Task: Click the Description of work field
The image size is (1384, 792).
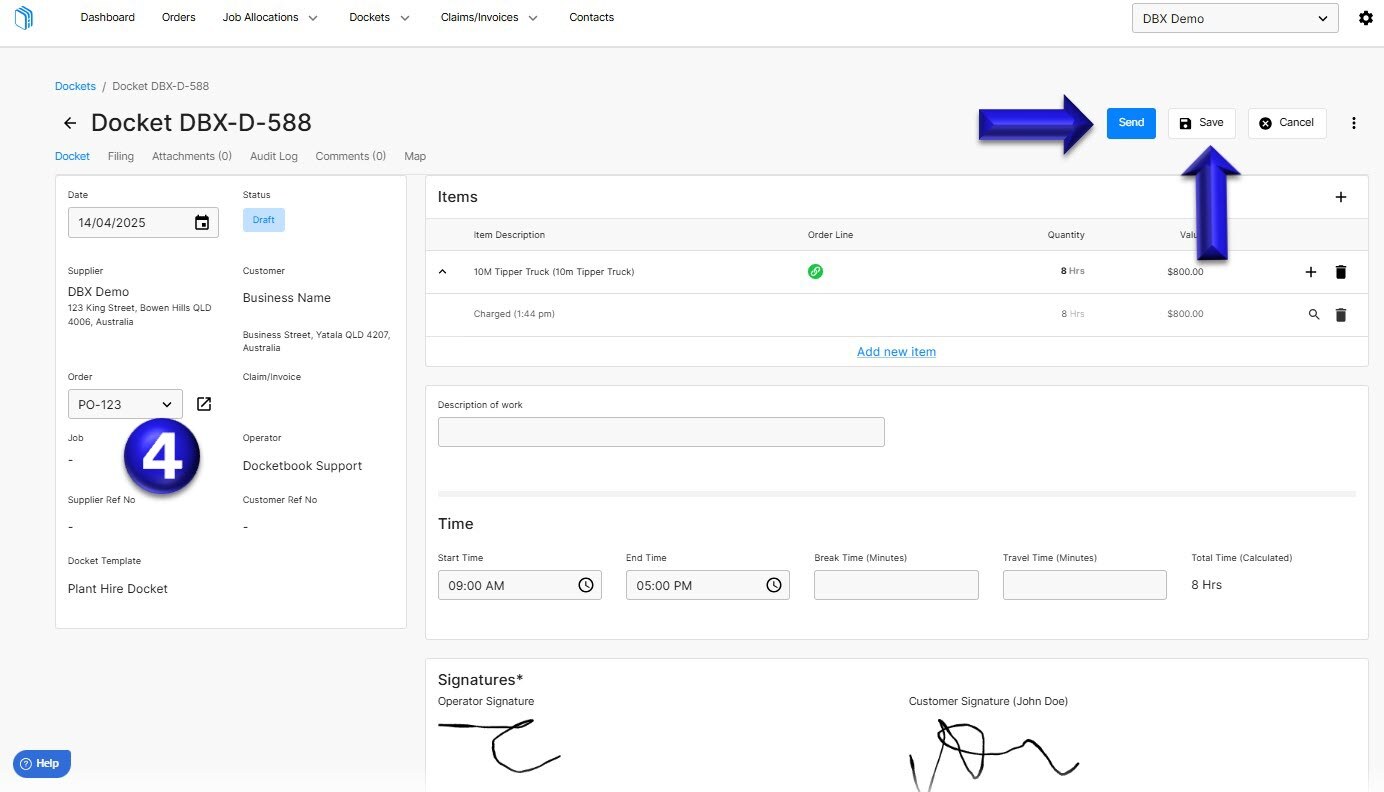Action: pyautogui.click(x=660, y=431)
